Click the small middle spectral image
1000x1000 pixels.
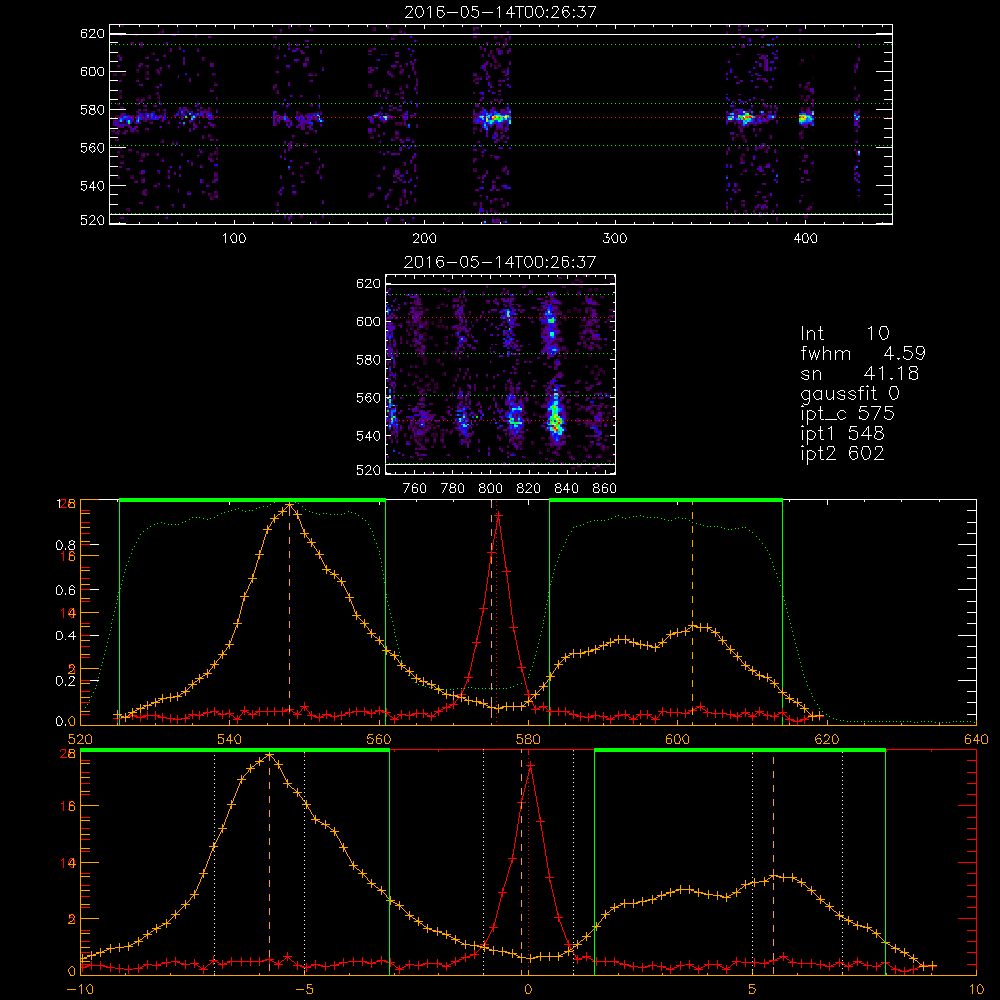500,374
